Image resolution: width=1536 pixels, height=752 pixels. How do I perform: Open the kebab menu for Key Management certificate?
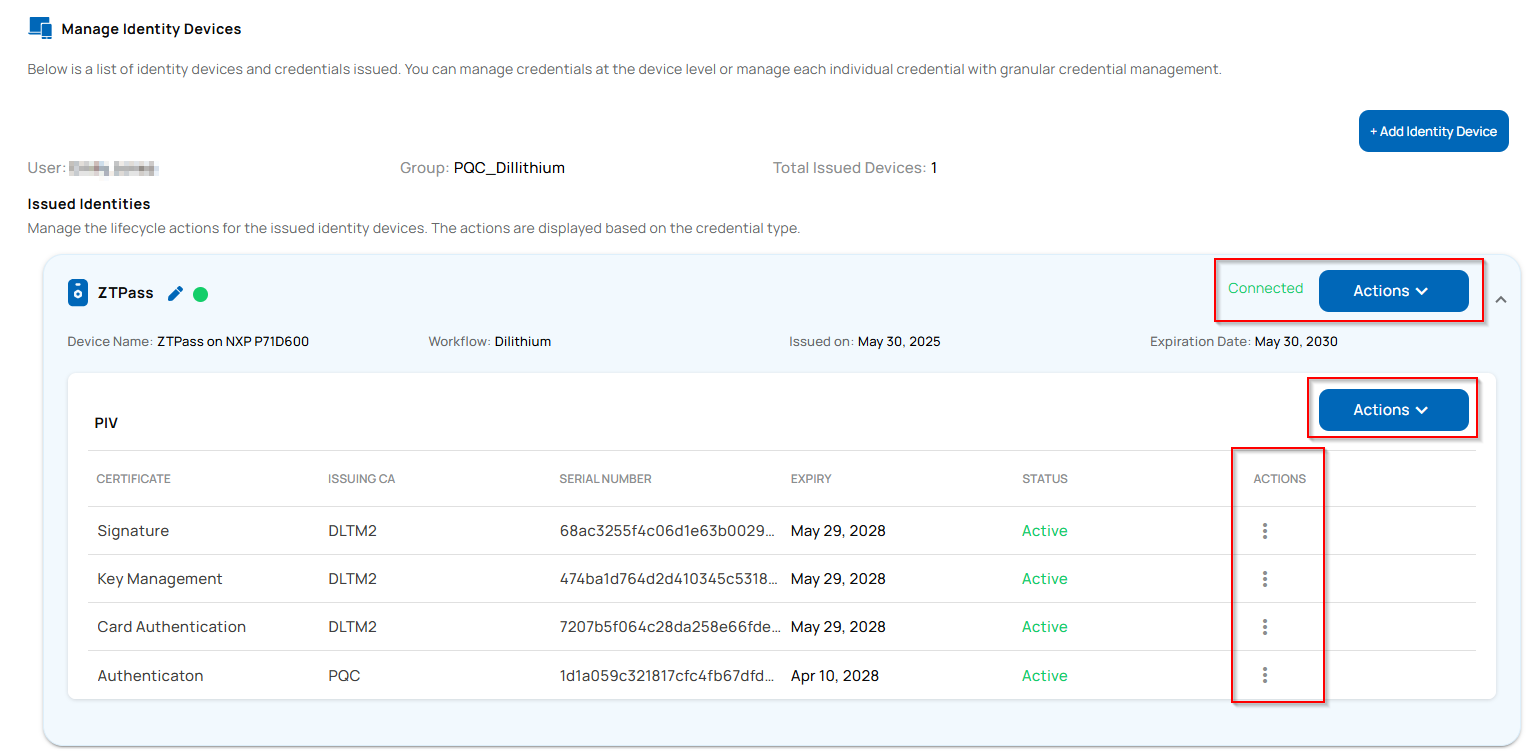(x=1264, y=578)
